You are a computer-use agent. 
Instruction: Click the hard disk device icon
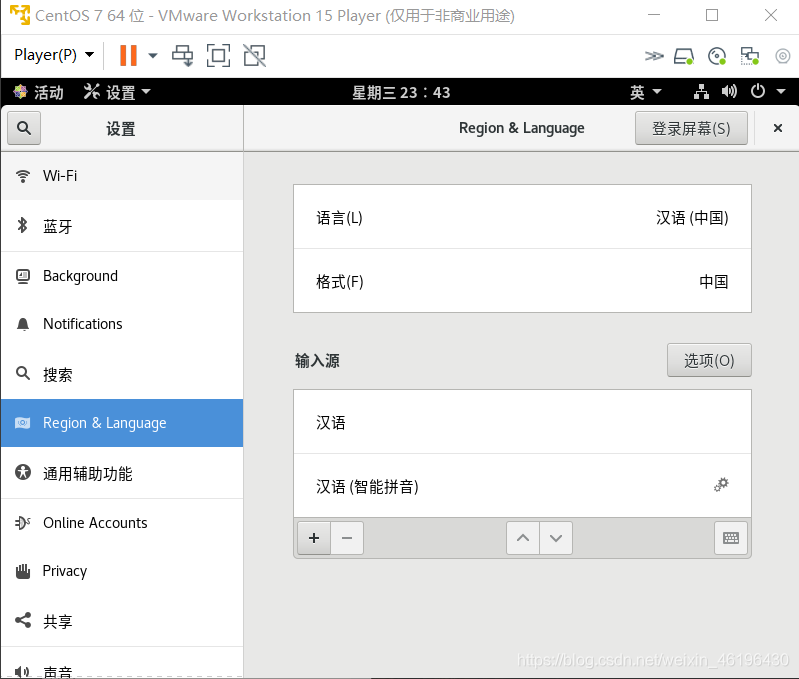684,56
